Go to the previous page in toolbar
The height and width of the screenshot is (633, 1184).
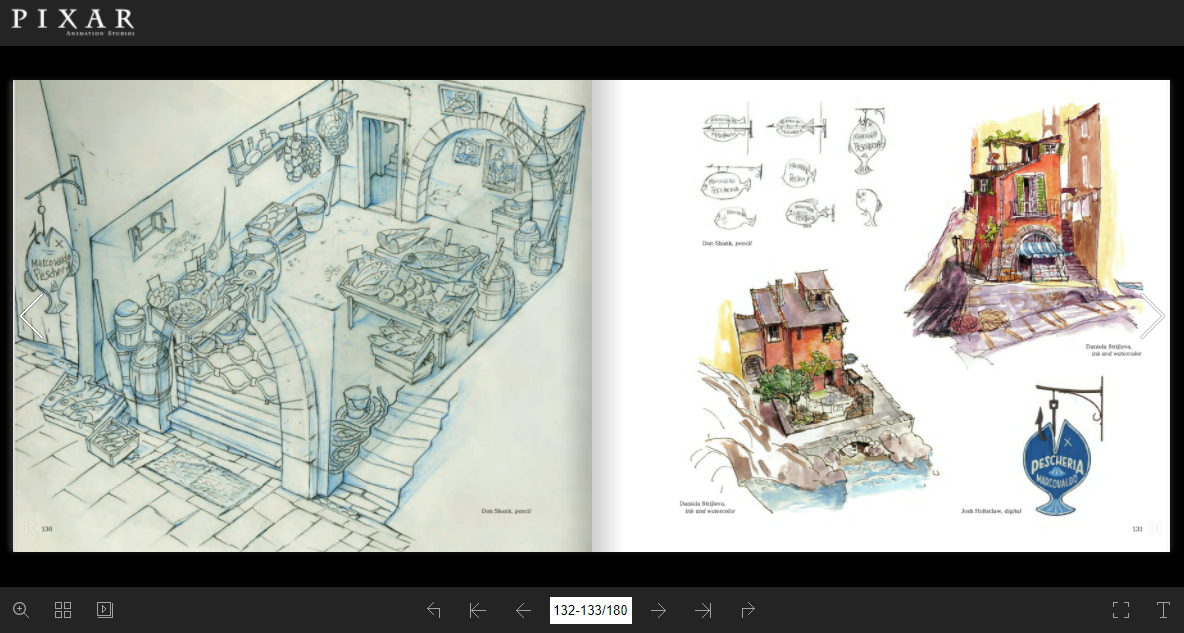point(523,610)
